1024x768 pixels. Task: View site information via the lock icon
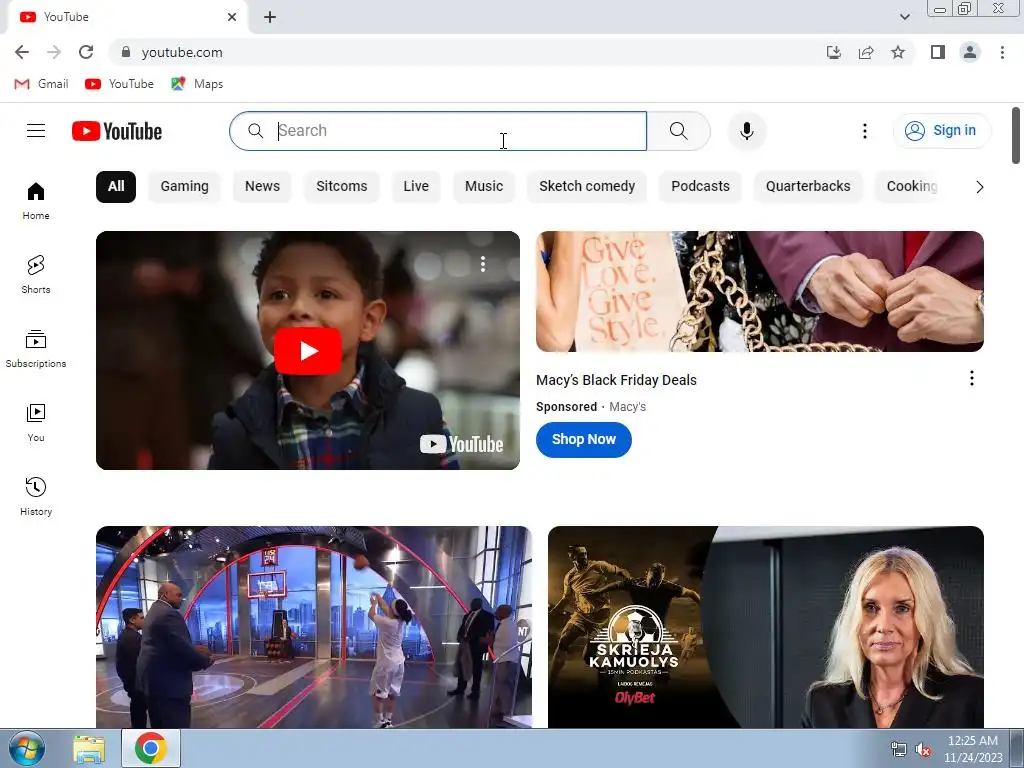click(126, 52)
